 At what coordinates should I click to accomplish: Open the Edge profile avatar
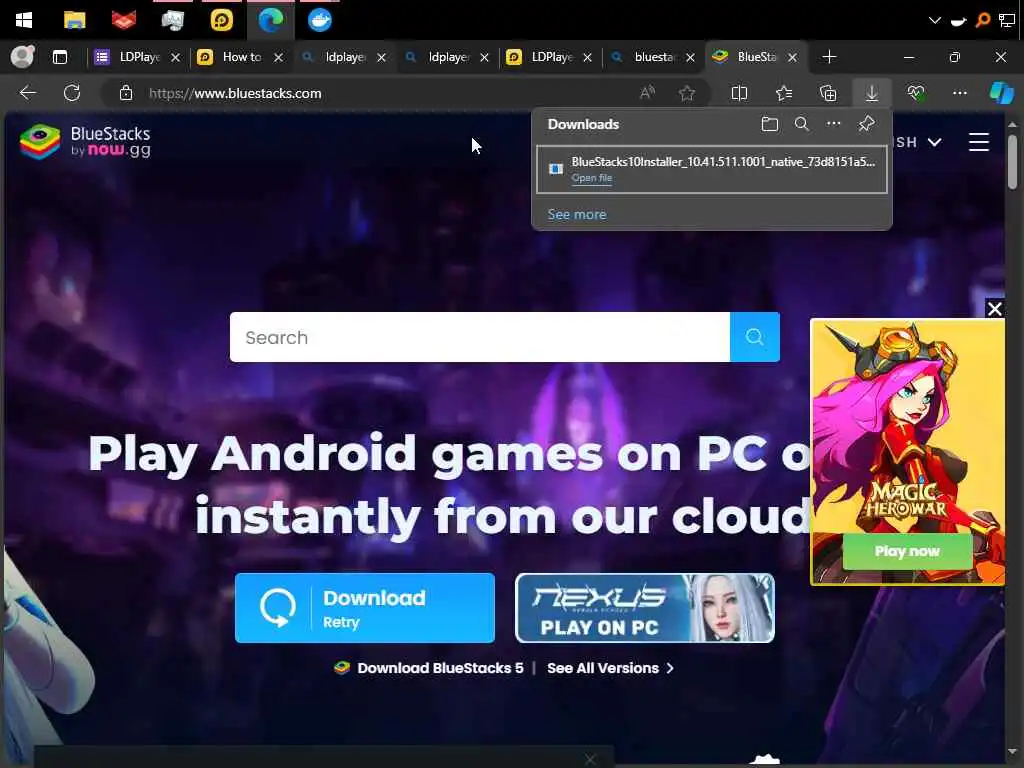(x=23, y=57)
